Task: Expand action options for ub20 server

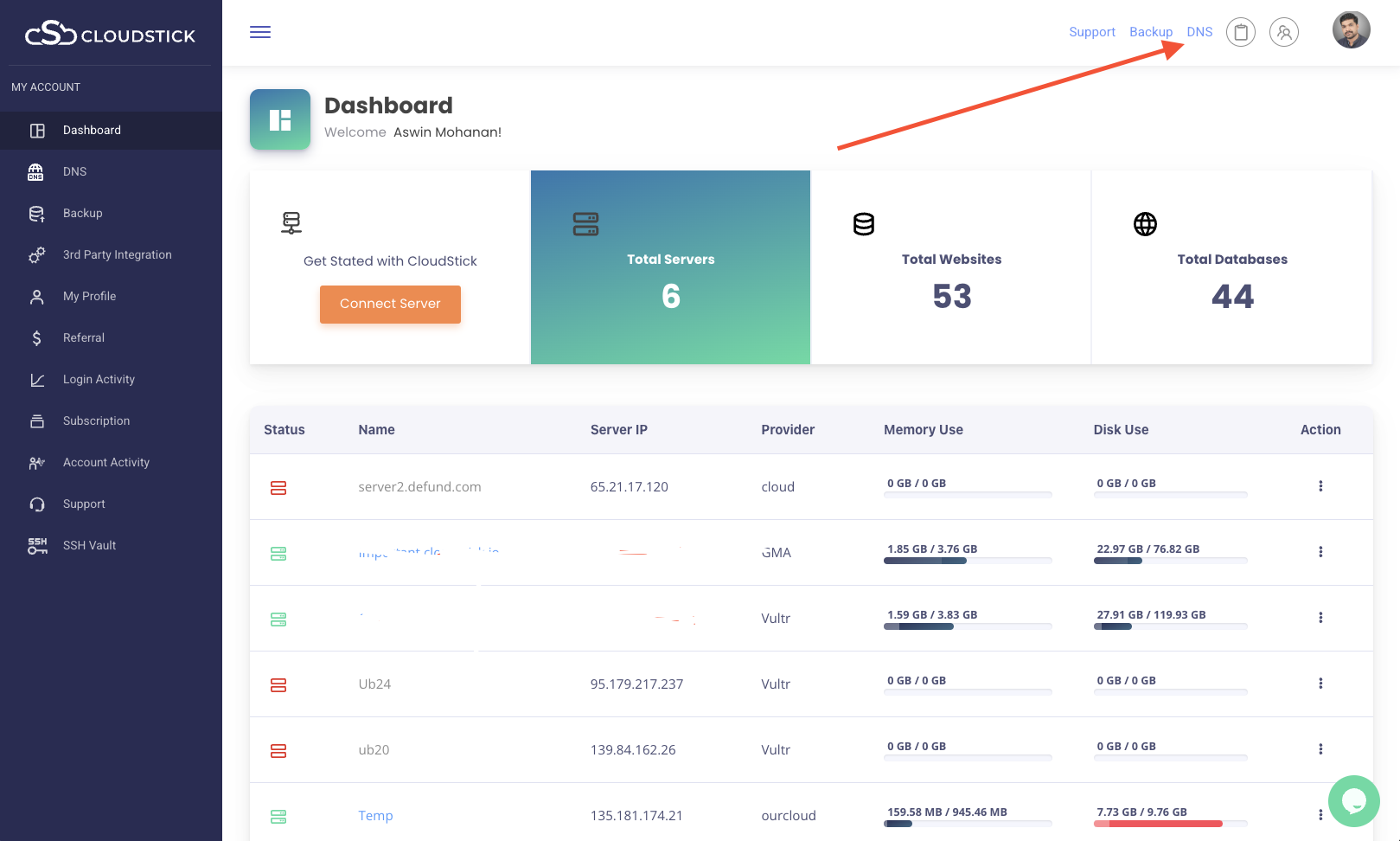Action: tap(1320, 749)
